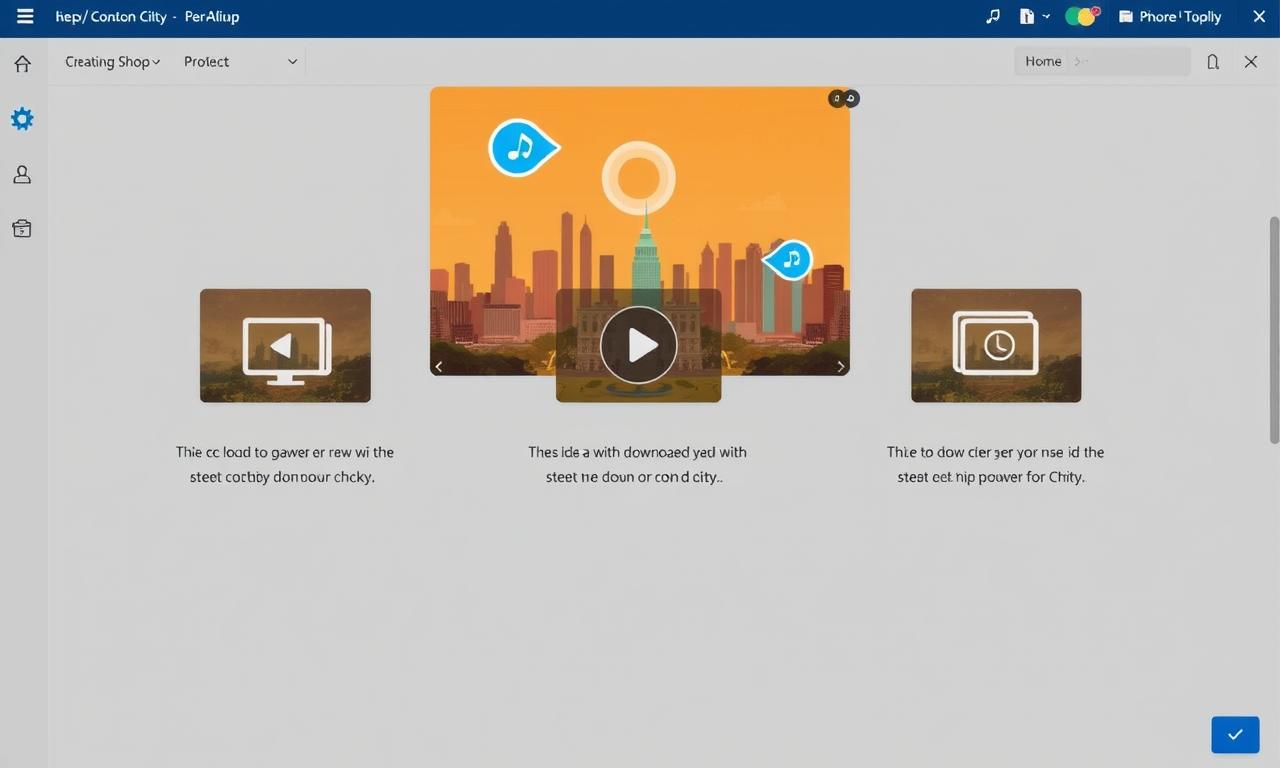Open the user profile sidebar icon

pos(22,175)
